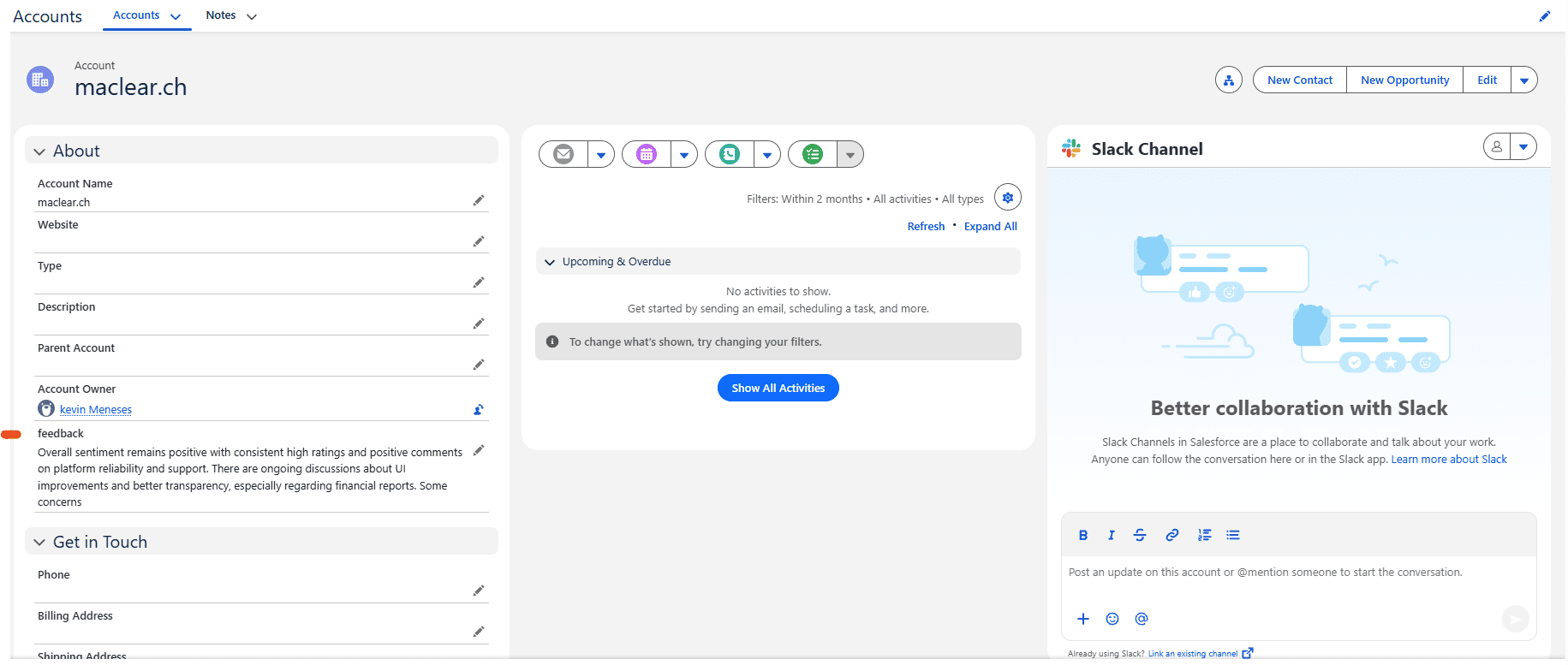Click the Edit account button

(x=1488, y=80)
